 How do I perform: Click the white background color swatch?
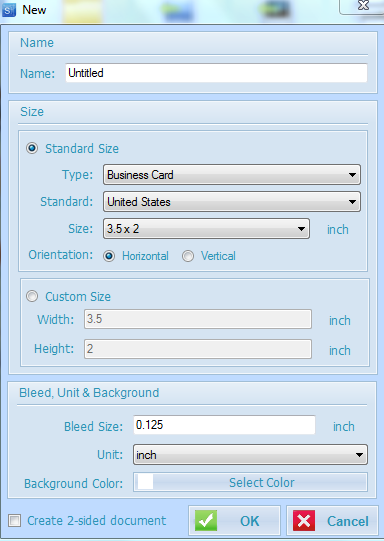(x=145, y=482)
